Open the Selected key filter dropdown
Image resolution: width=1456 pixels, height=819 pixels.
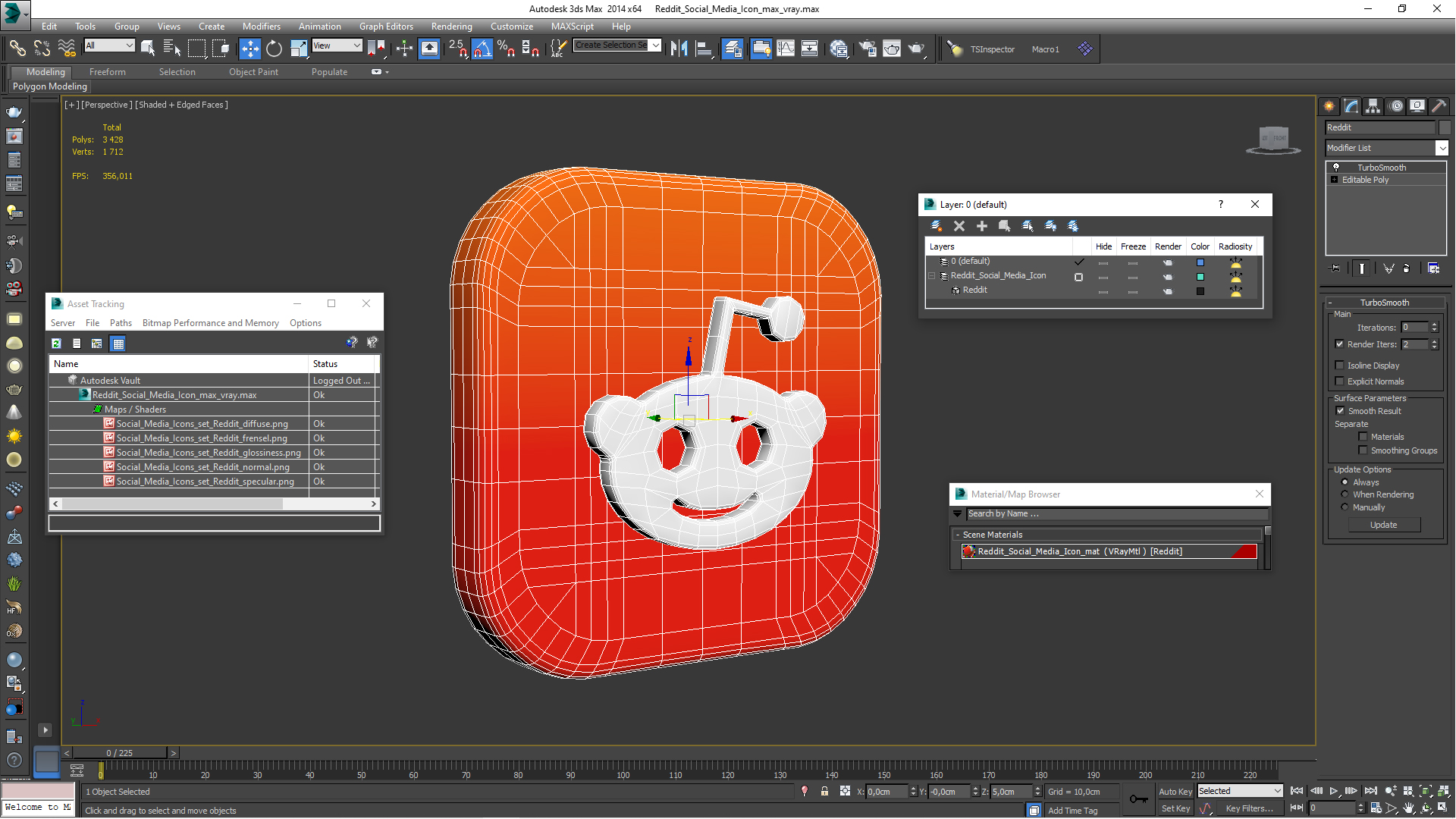tap(1240, 791)
